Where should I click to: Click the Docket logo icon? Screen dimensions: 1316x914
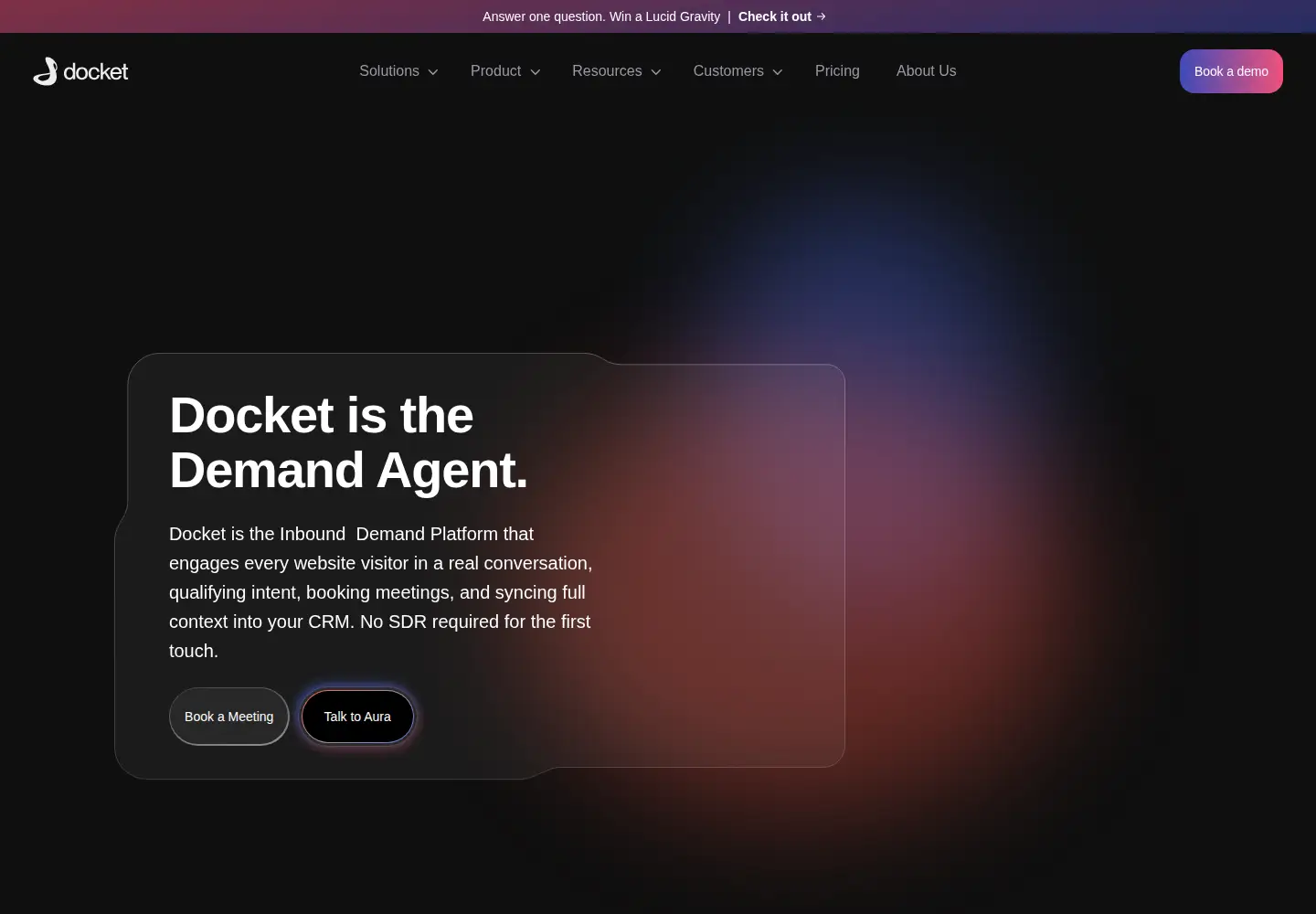click(x=46, y=71)
